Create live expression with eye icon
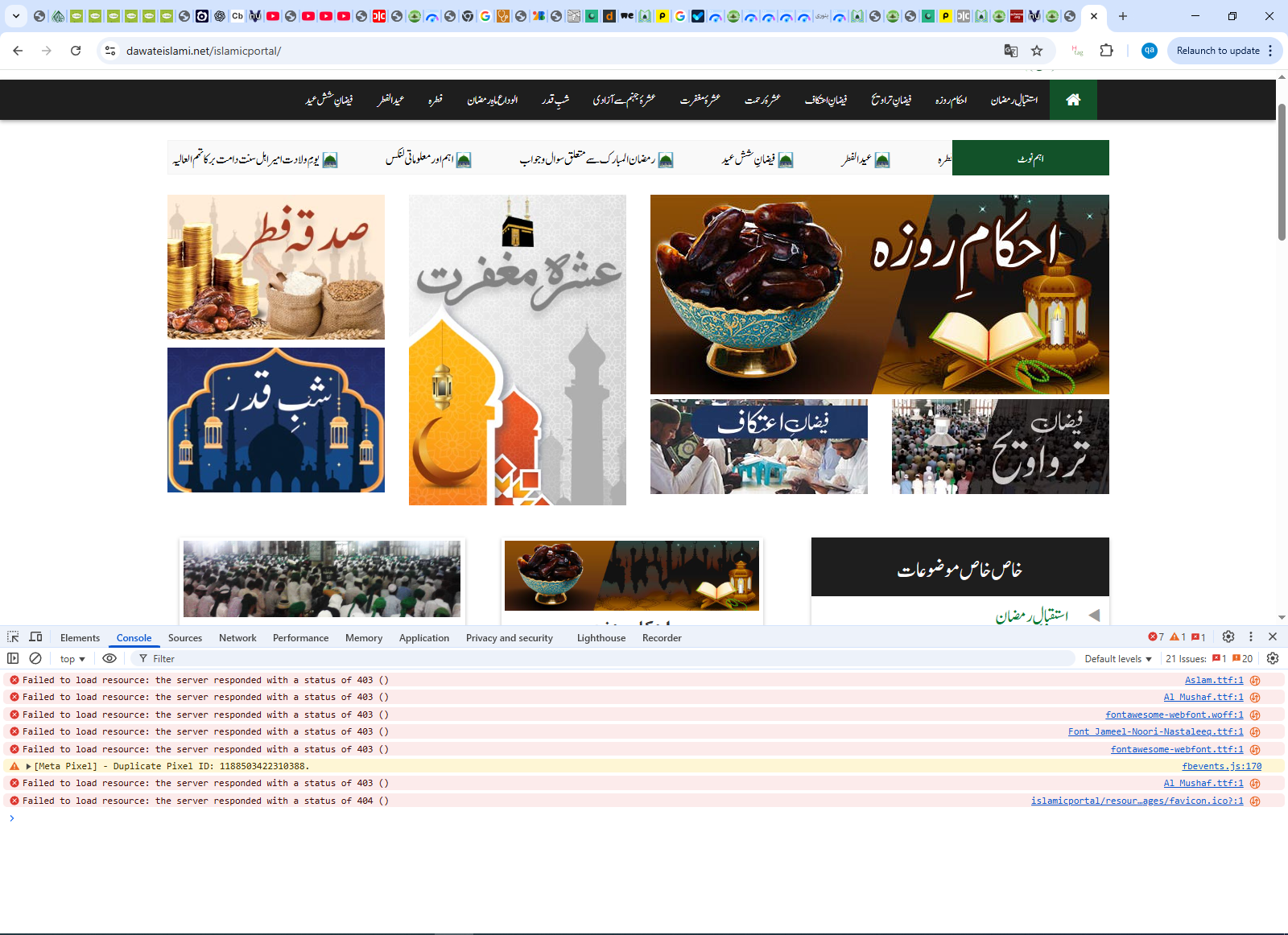This screenshot has width=1288, height=935. click(x=109, y=658)
